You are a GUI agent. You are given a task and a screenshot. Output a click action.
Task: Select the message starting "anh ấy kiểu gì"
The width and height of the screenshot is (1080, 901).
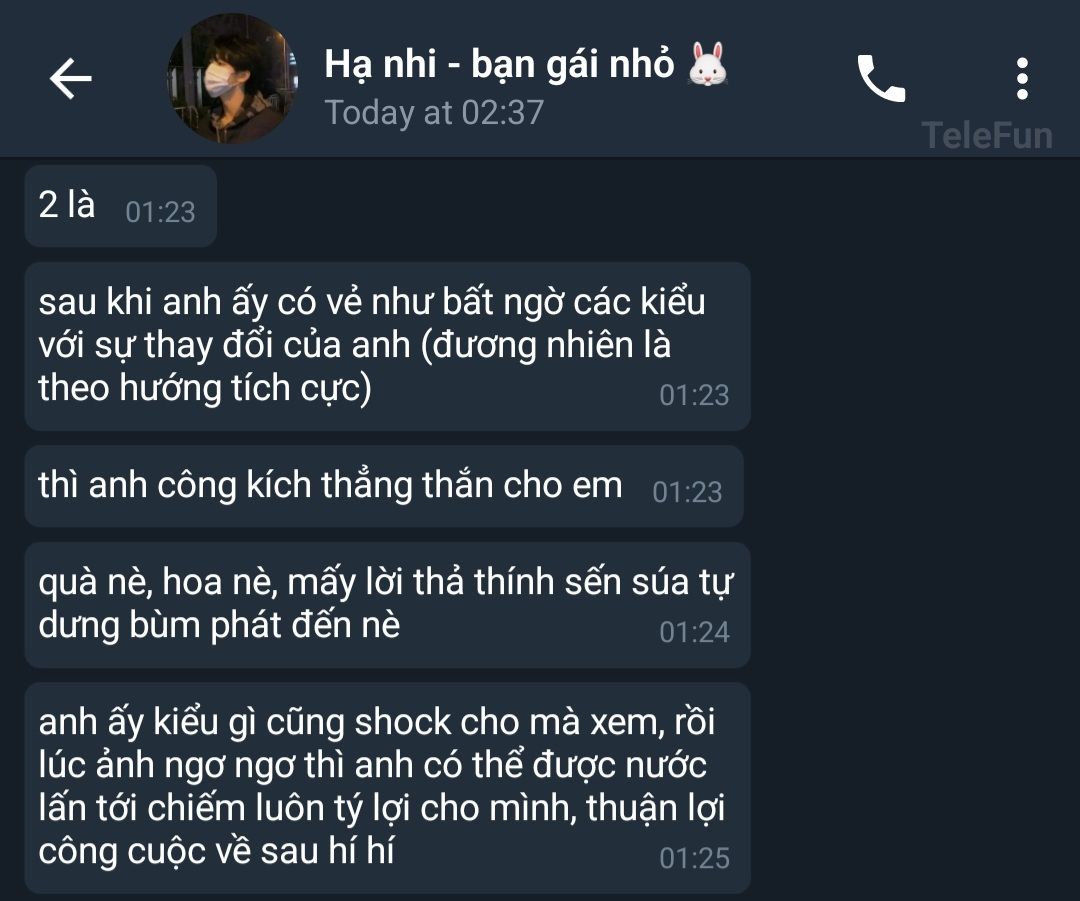(387, 788)
